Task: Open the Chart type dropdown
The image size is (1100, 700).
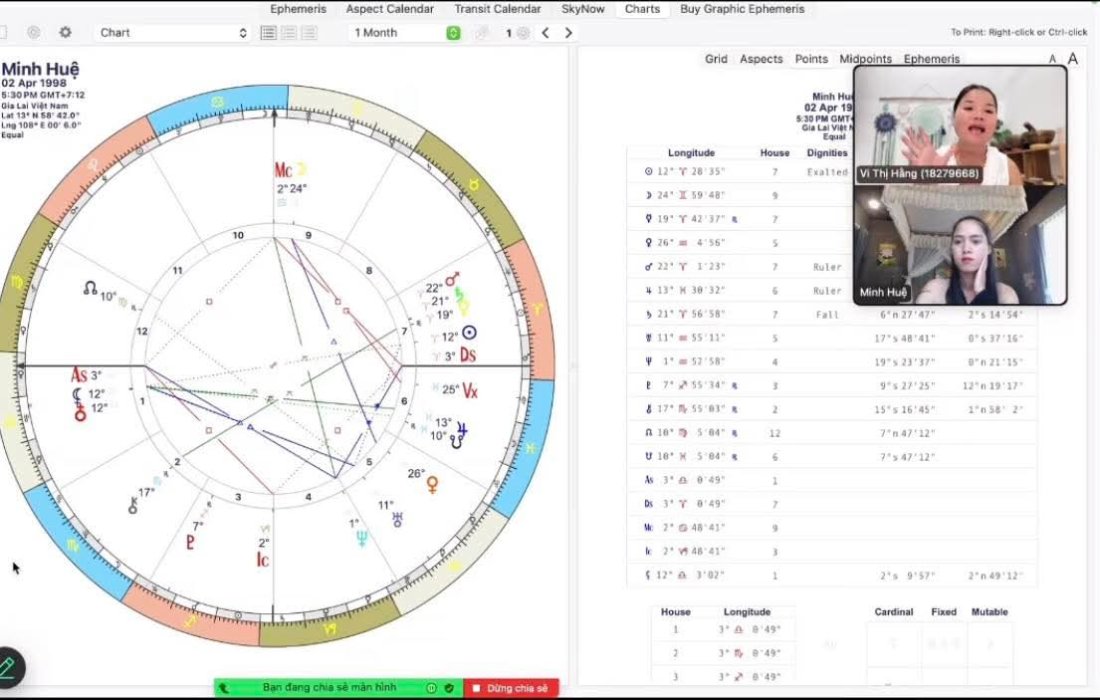Action: 173,33
